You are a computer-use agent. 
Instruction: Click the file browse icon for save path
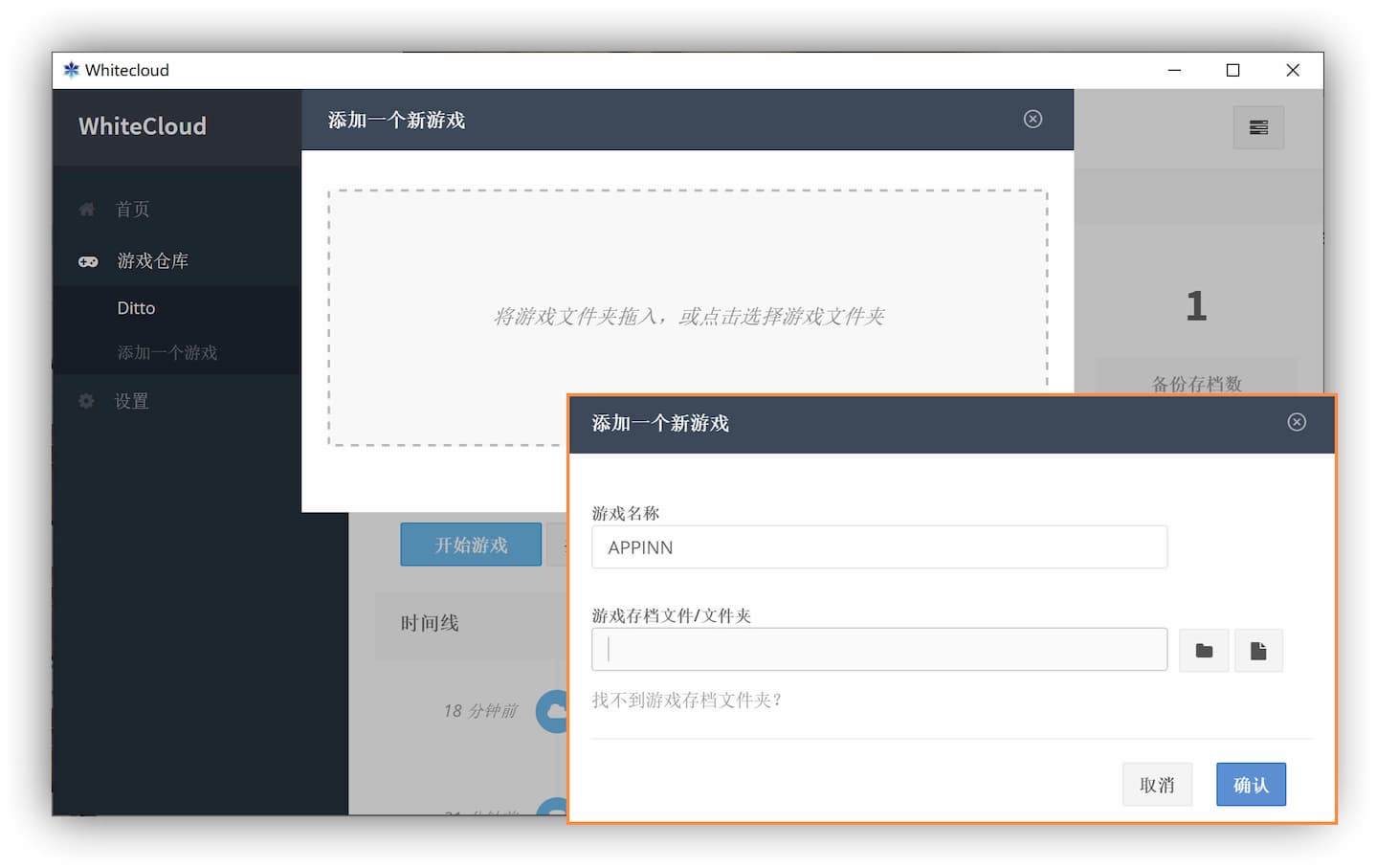[1258, 651]
